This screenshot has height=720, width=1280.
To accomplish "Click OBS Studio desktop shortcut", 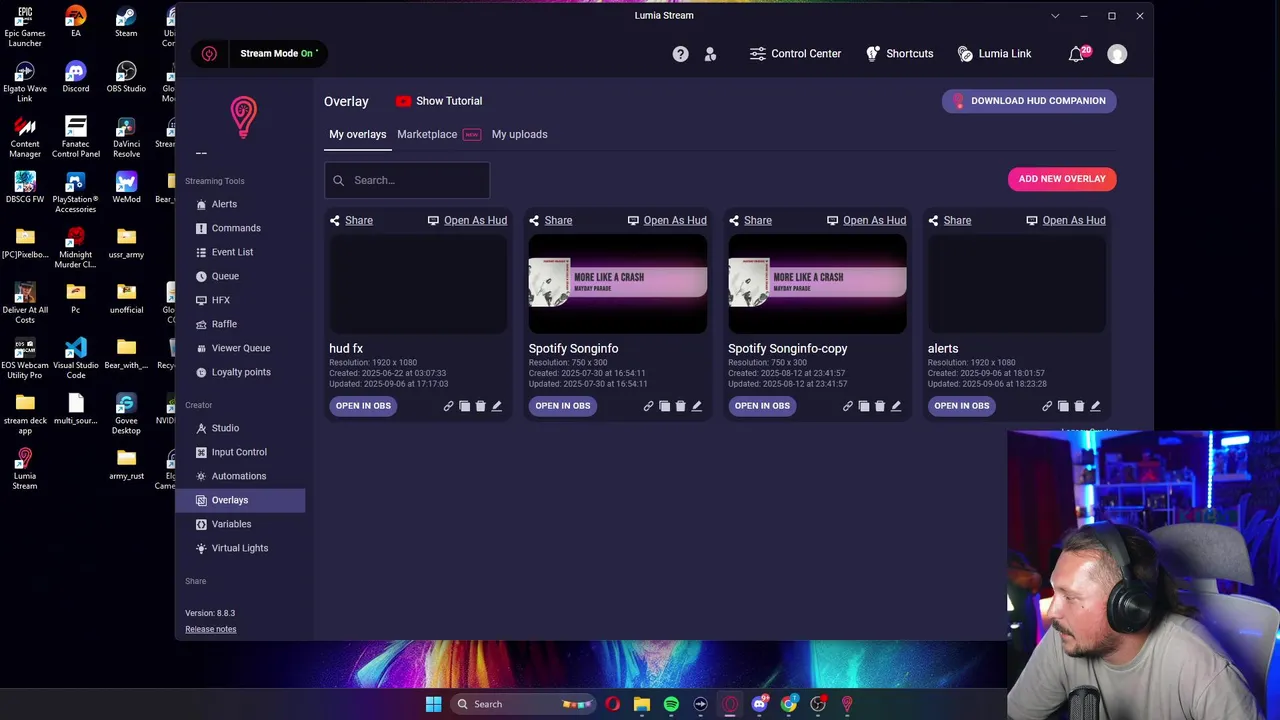I will coord(126,77).
